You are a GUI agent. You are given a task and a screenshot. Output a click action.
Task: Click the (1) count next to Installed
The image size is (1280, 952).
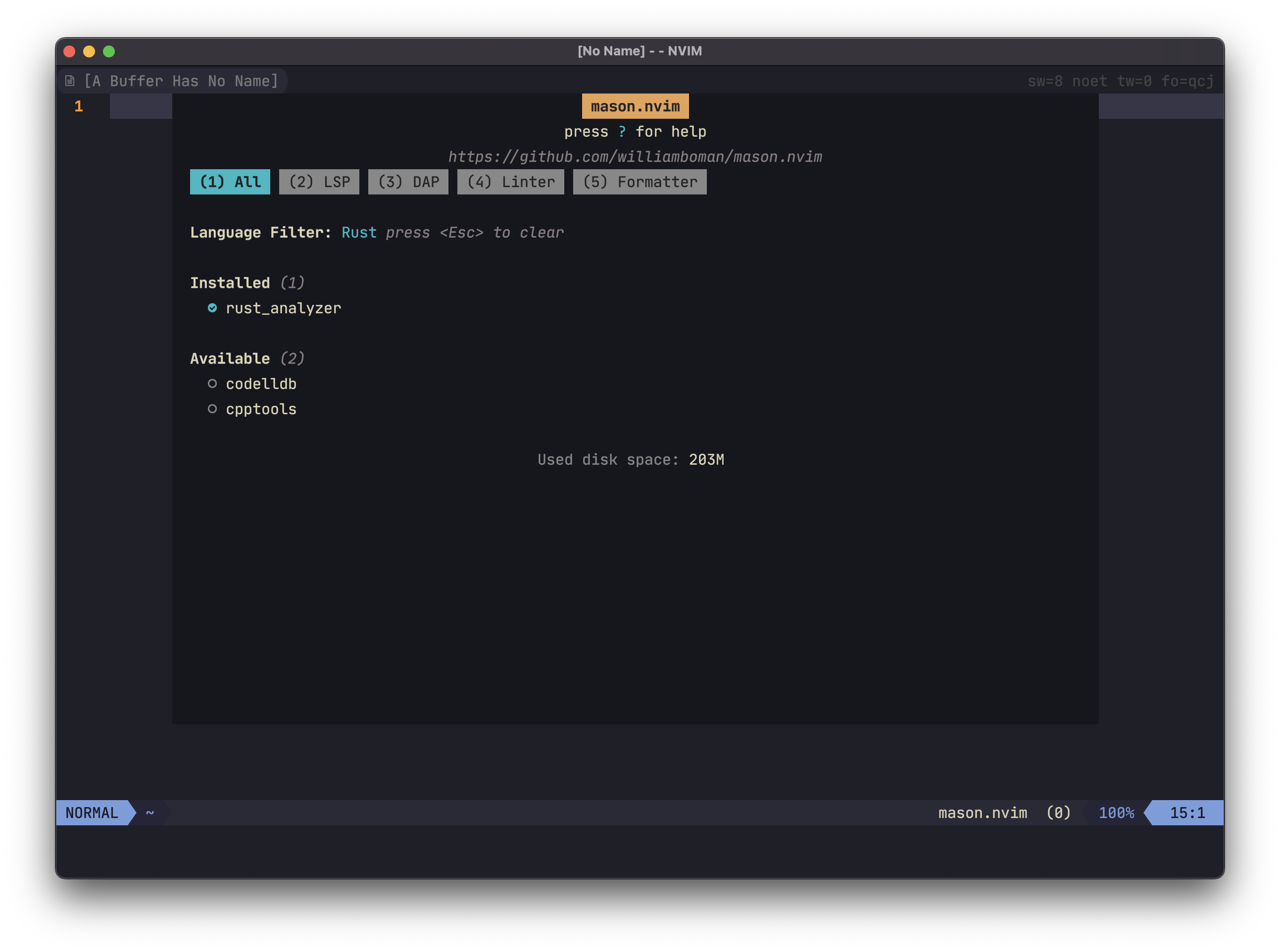pyautogui.click(x=293, y=283)
